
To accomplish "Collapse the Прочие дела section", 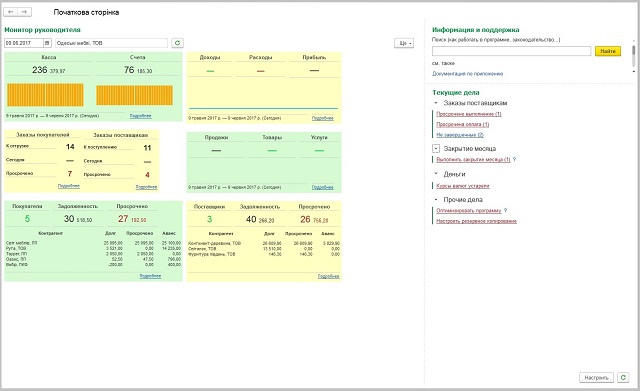I will pos(436,200).
